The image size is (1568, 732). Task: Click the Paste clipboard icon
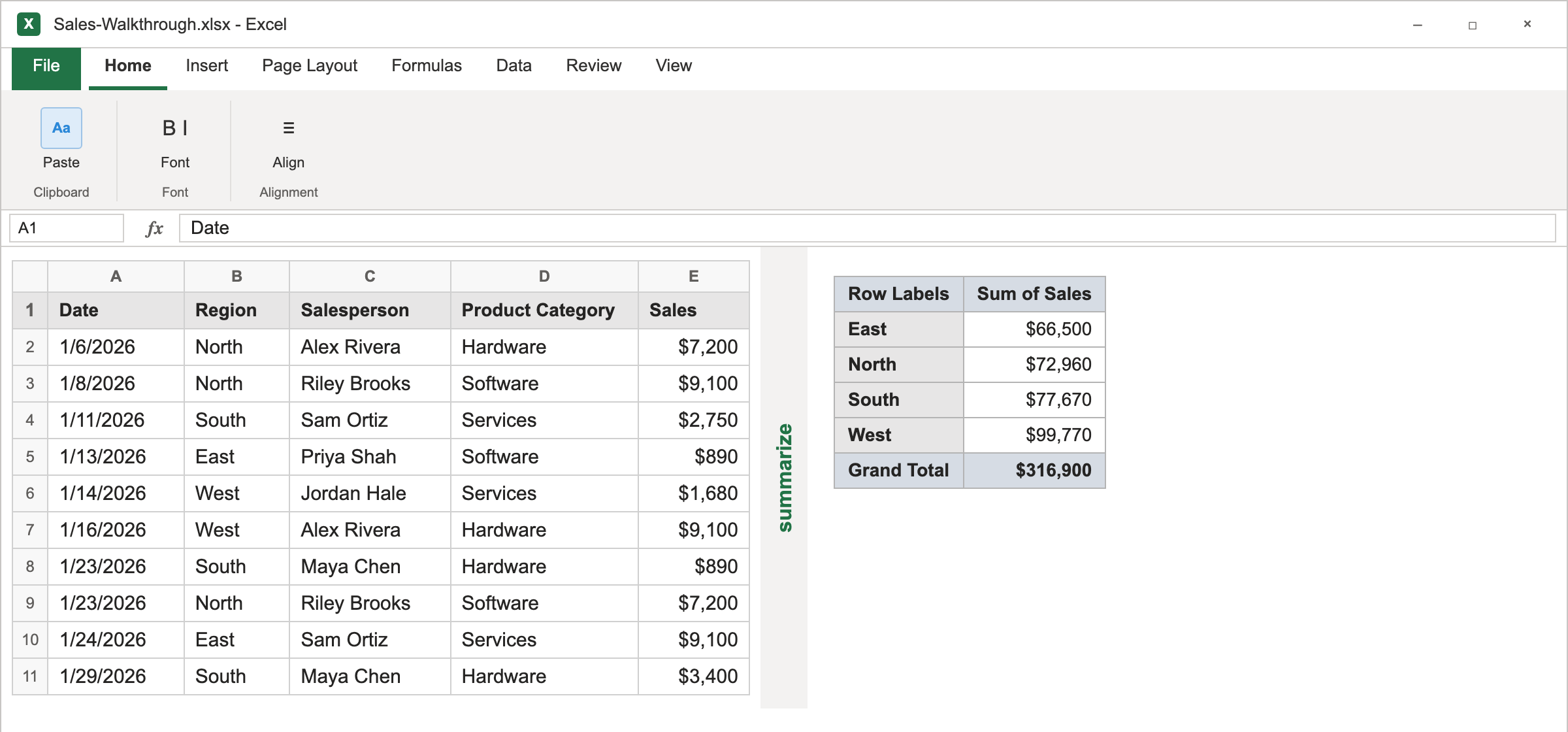point(61,128)
